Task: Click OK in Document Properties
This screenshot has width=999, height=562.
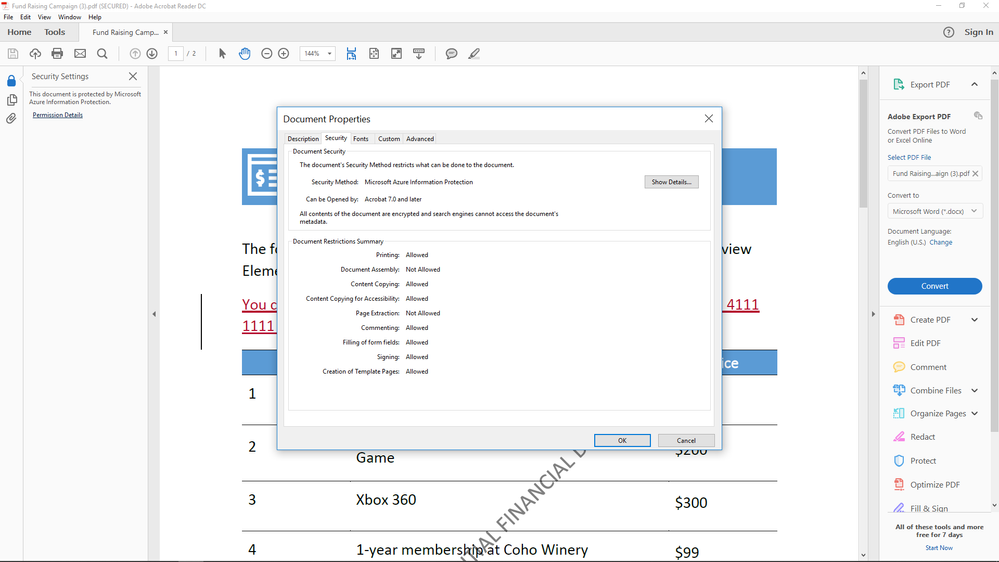Action: pos(622,440)
